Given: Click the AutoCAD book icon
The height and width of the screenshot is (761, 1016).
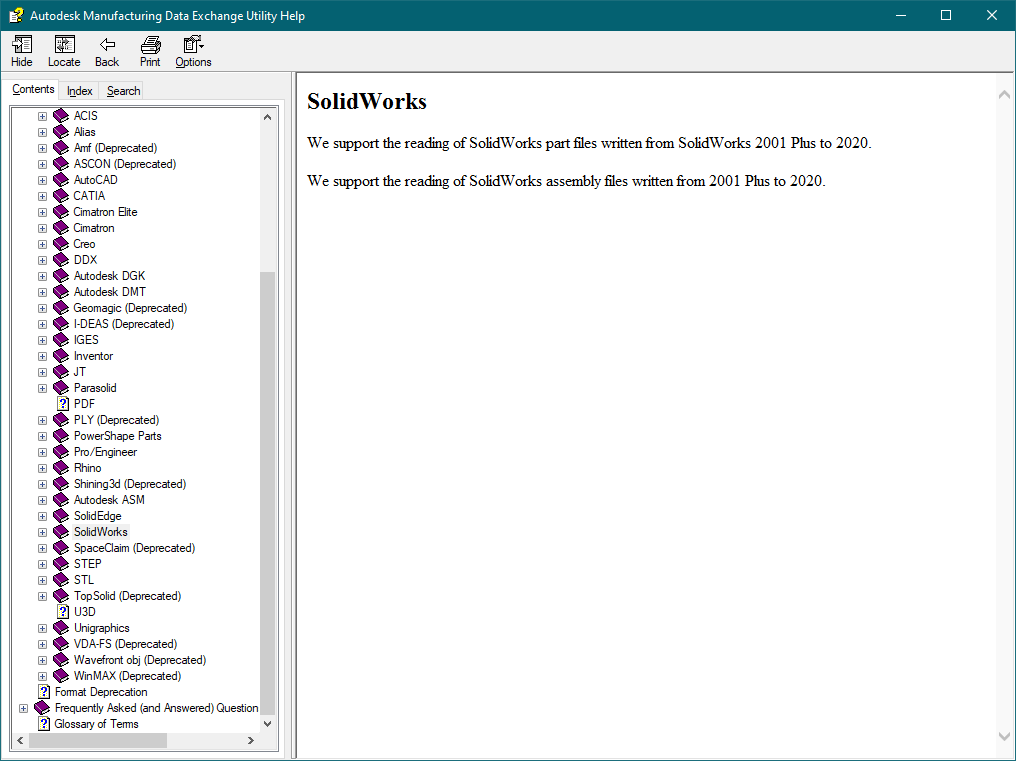Looking at the screenshot, I should [61, 180].
